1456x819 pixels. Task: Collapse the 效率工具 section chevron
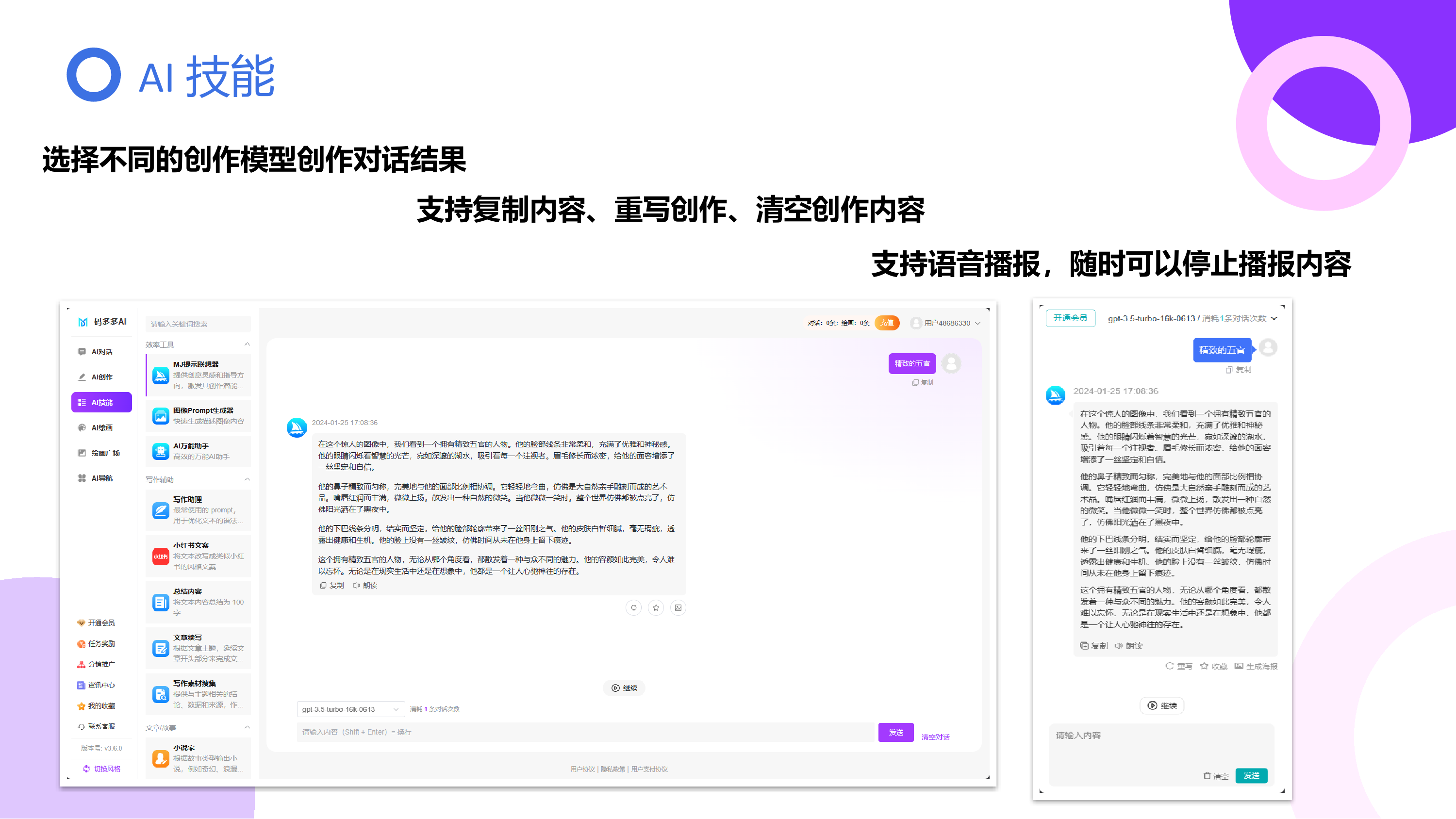[247, 344]
